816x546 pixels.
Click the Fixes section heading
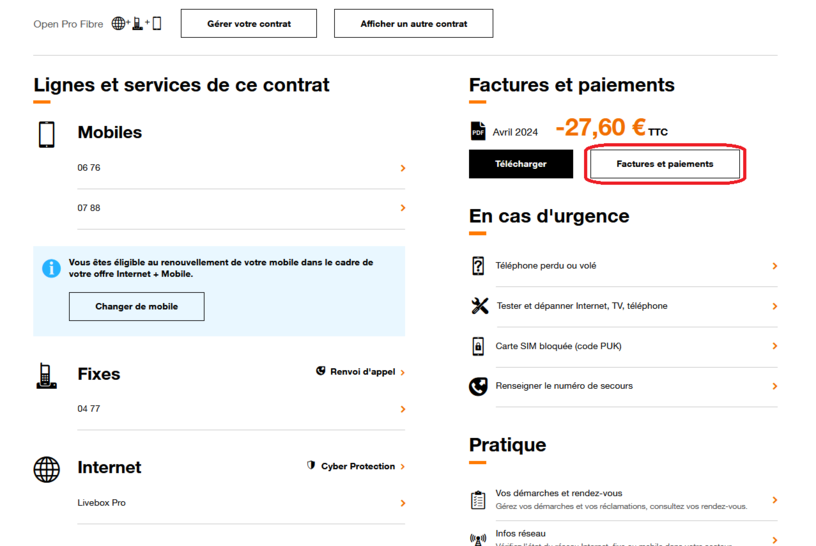[99, 374]
